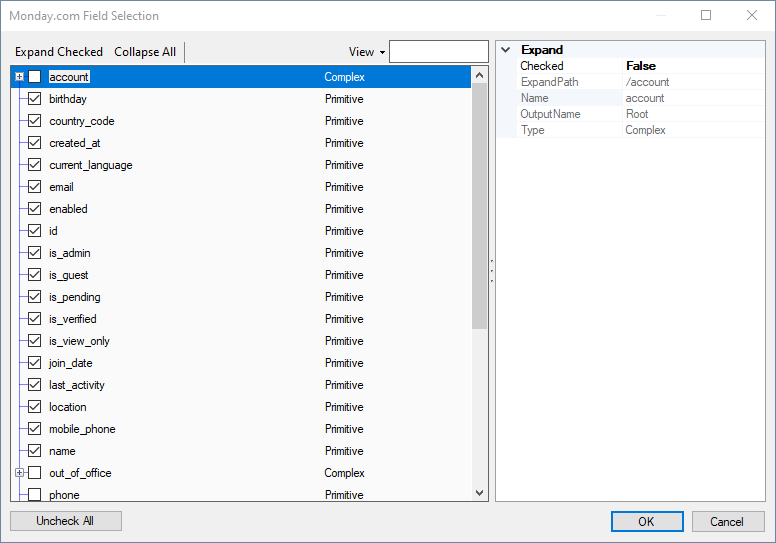Expand the out_of_office tree node
Viewport: 776px width, 543px height.
[19, 473]
